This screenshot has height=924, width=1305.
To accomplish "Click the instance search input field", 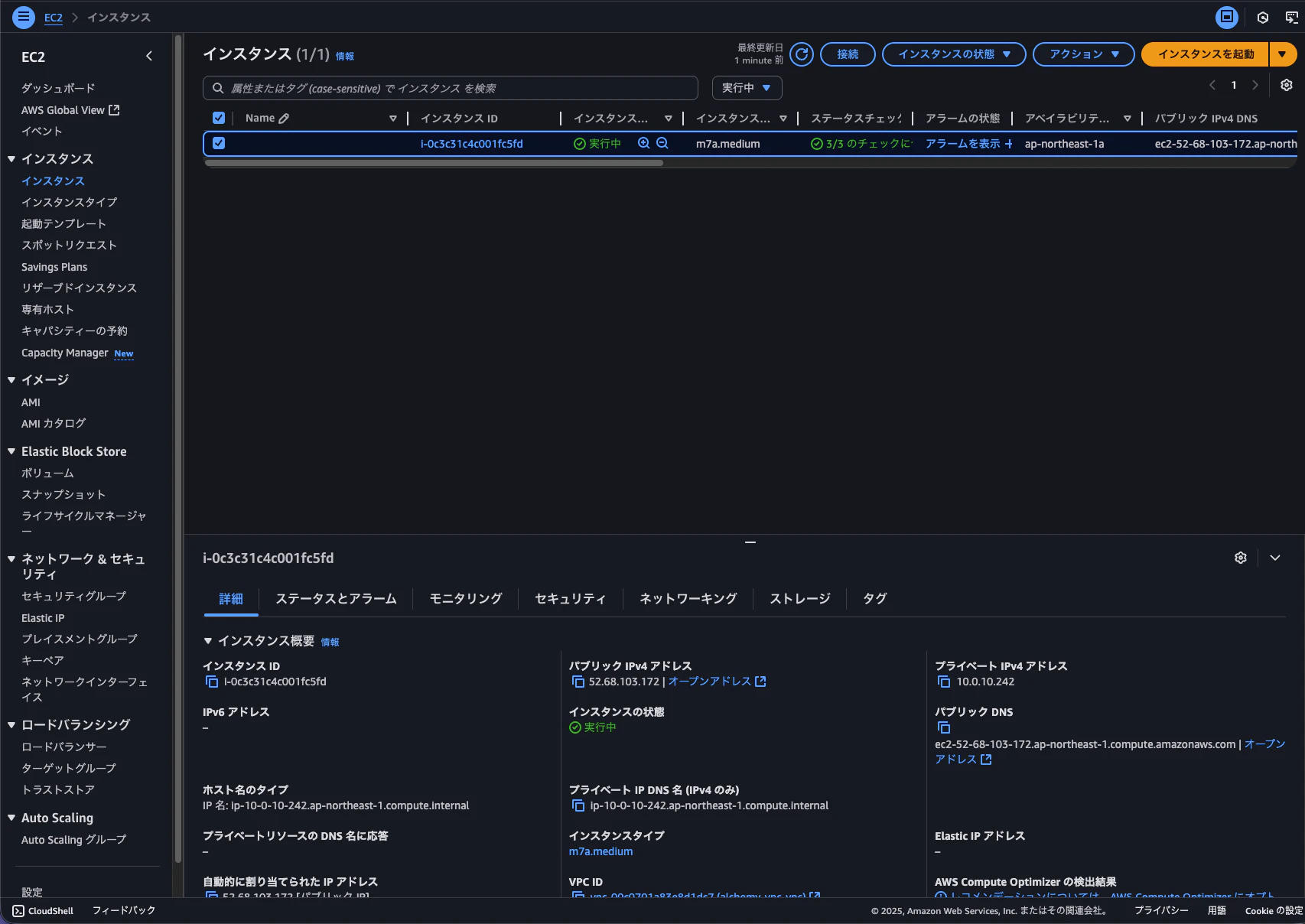I will pyautogui.click(x=451, y=88).
